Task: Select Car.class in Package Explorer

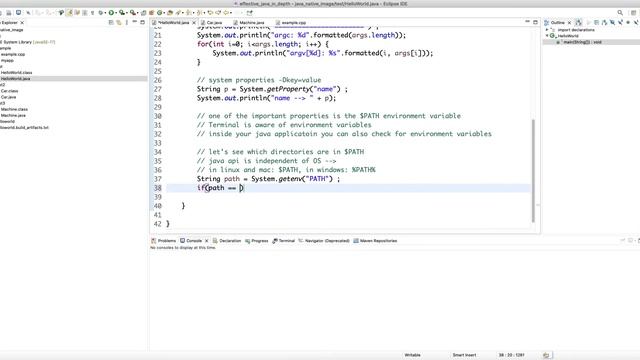Action: [x=9, y=91]
